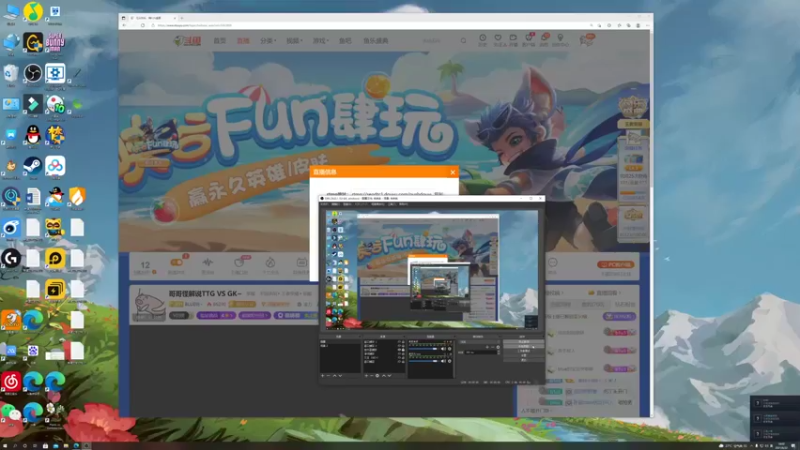Click Settings button in OBS controls

click(x=524, y=356)
